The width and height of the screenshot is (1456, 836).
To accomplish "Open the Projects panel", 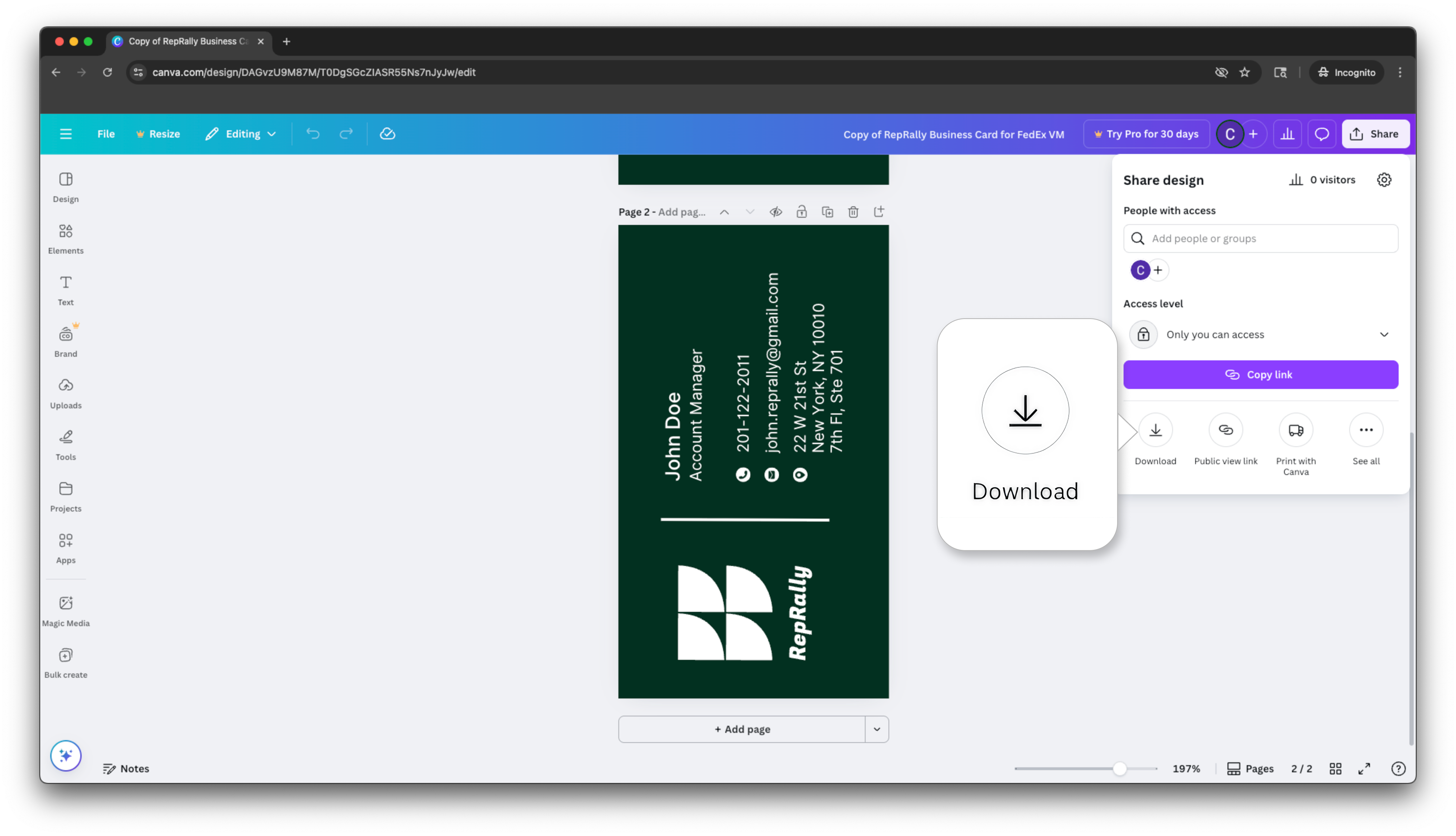I will (x=65, y=497).
